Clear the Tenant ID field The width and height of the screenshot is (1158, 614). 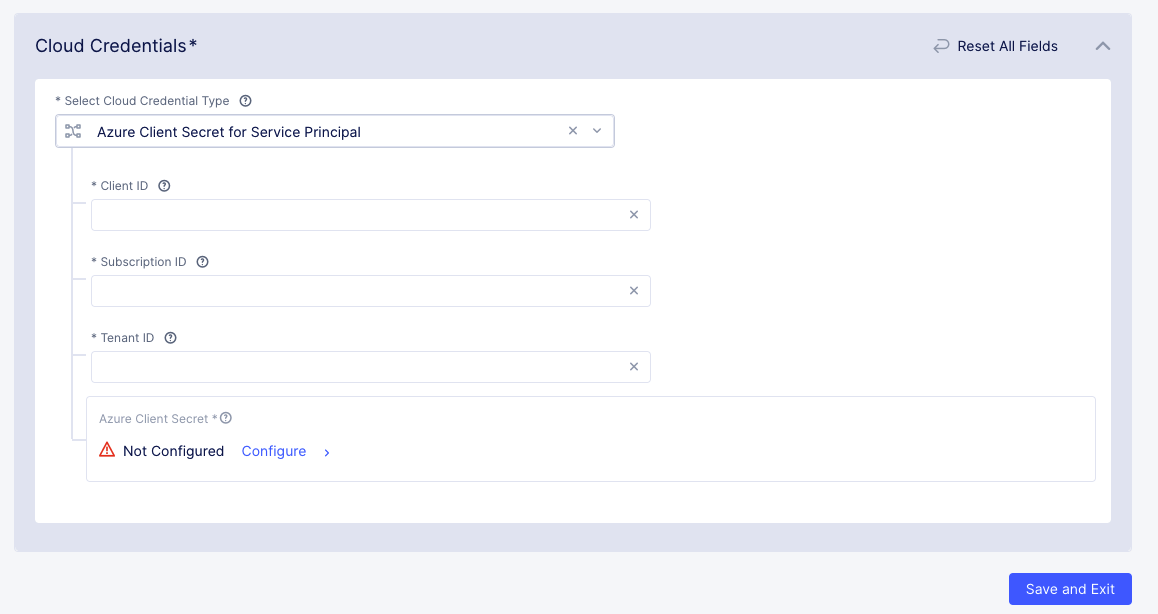(634, 366)
